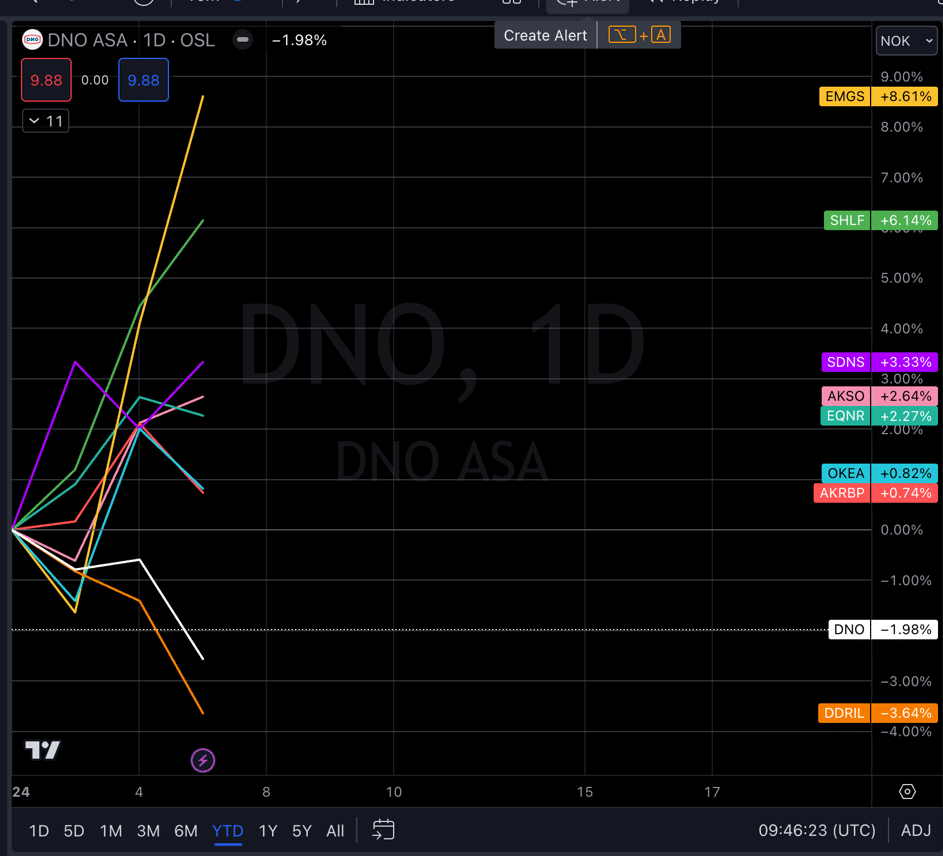Select the EMGS +8.61% price label
The width and height of the screenshot is (943, 856).
coord(878,96)
